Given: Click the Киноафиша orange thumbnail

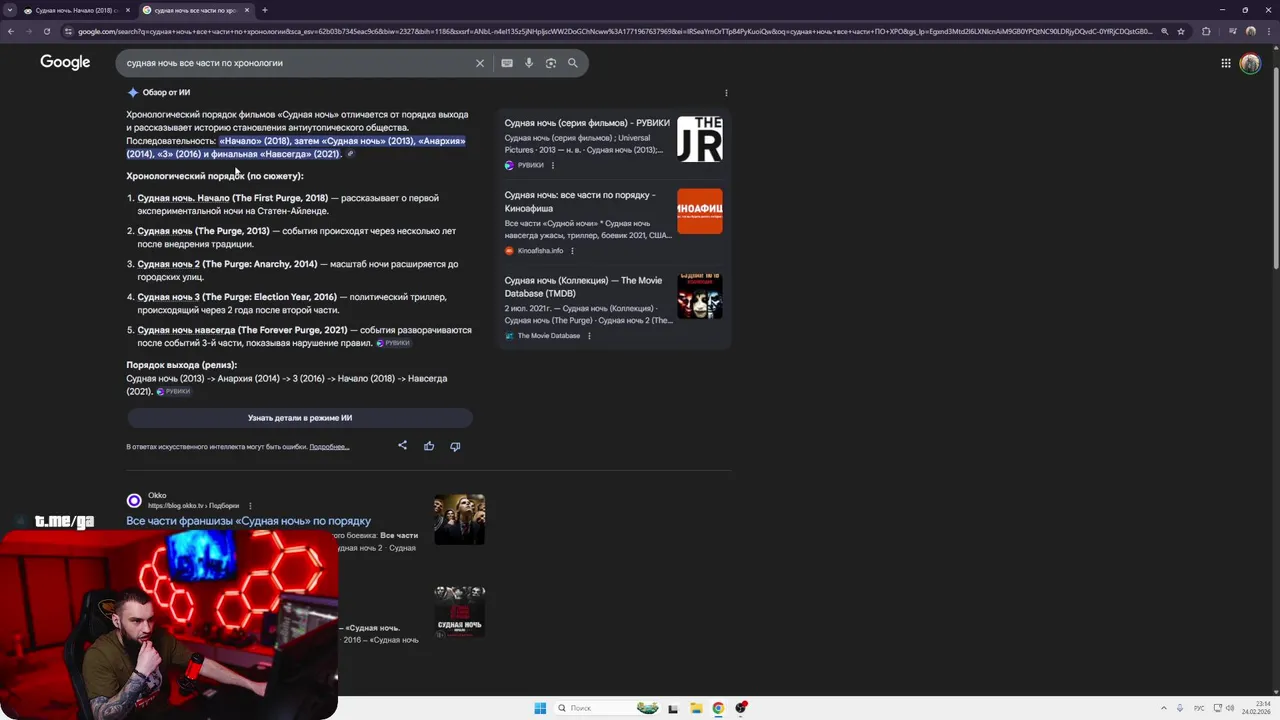Looking at the screenshot, I should point(699,211).
